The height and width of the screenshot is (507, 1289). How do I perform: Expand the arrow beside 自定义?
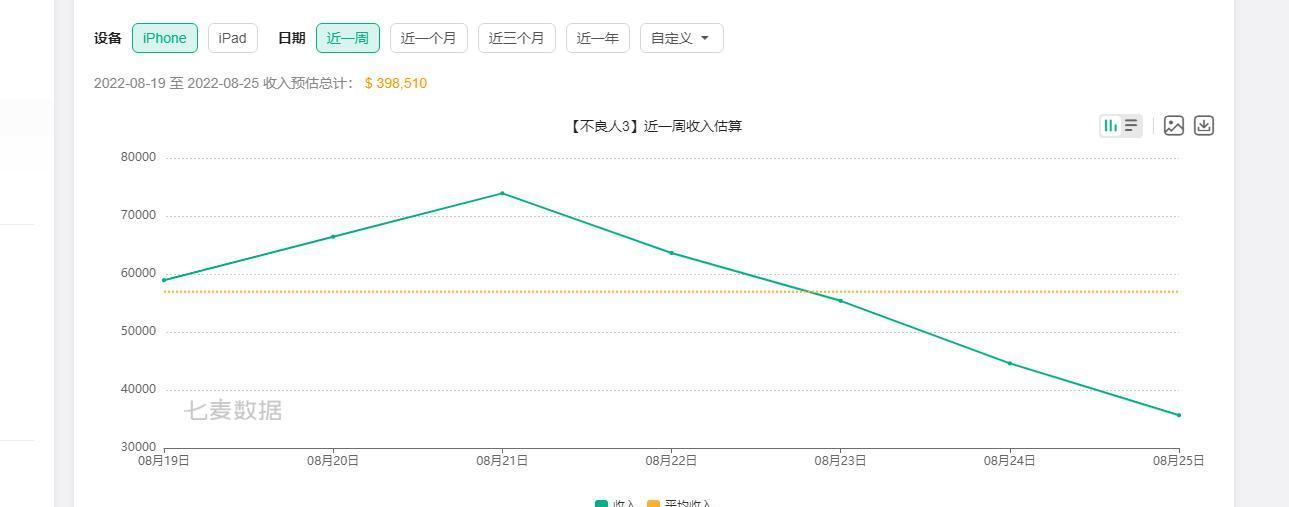pos(705,38)
